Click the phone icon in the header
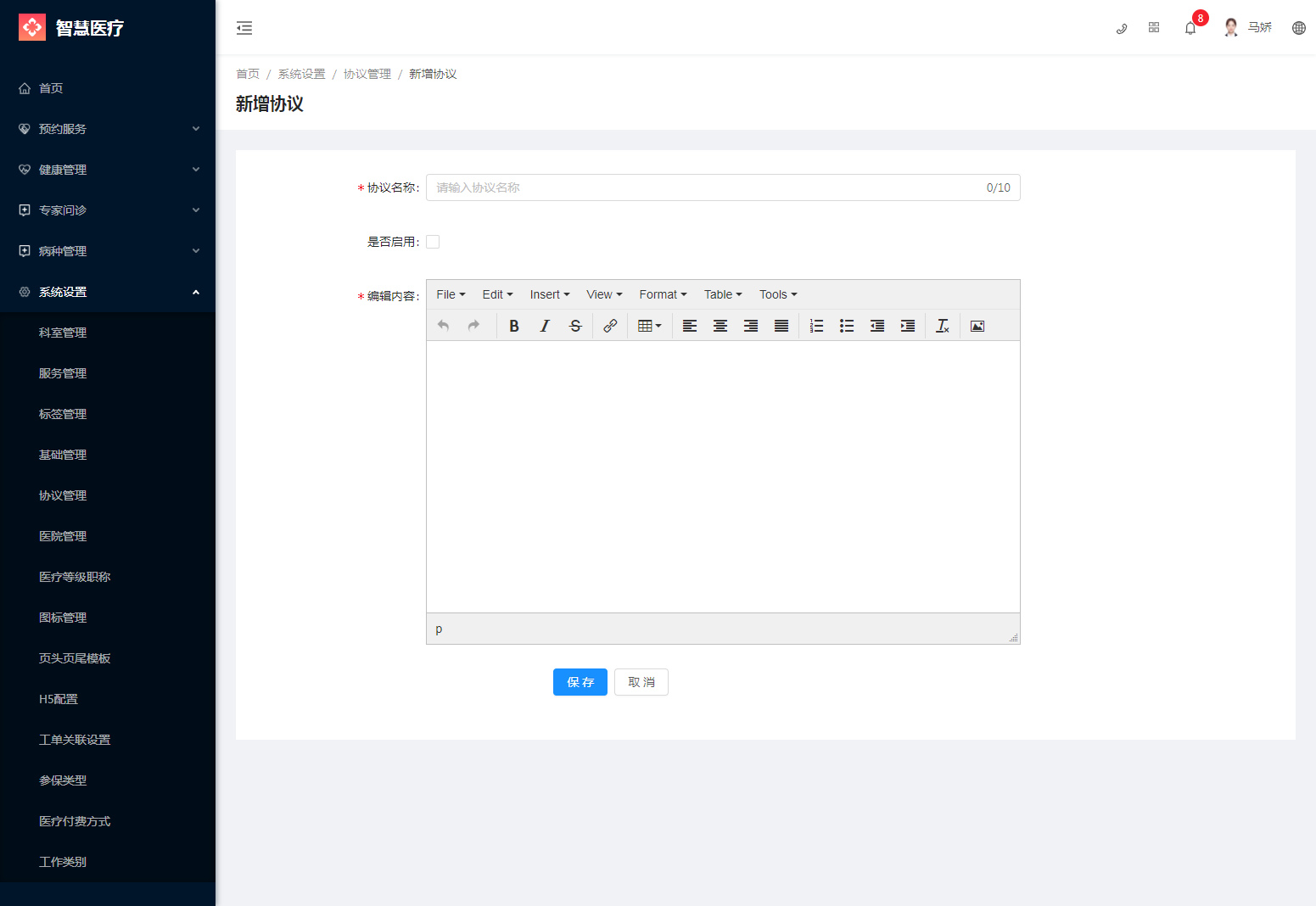Screen dimensions: 1316x906 click(x=1122, y=28)
